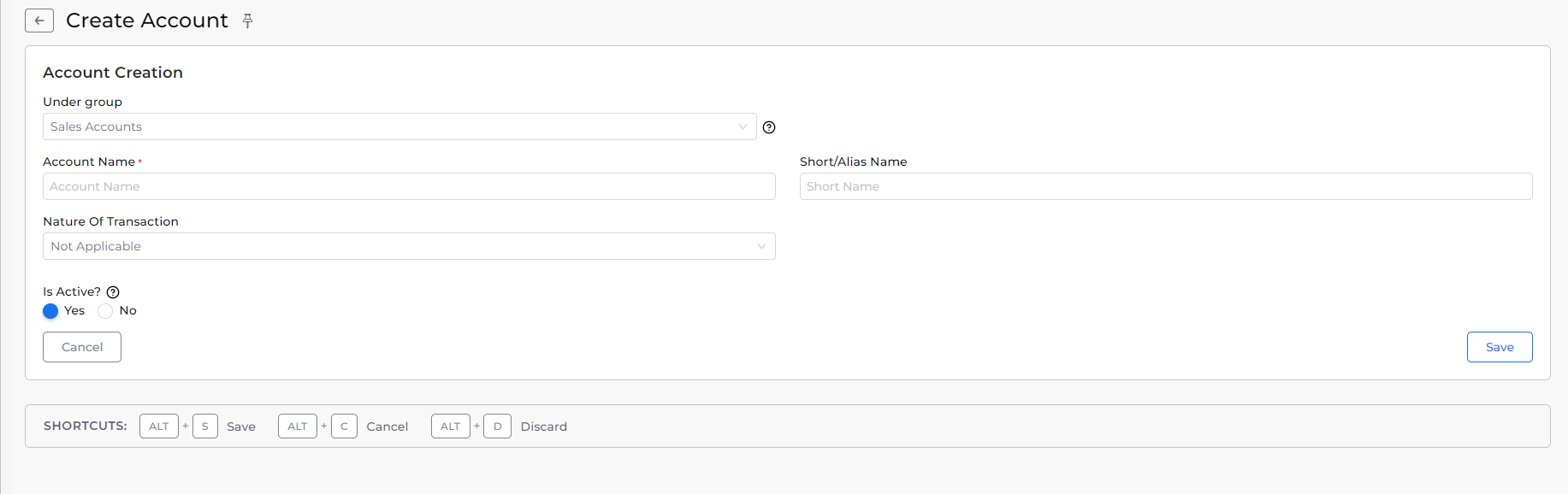Image resolution: width=1568 pixels, height=494 pixels.
Task: Click the Nature Of Transaction chevron arrow
Action: click(x=761, y=246)
